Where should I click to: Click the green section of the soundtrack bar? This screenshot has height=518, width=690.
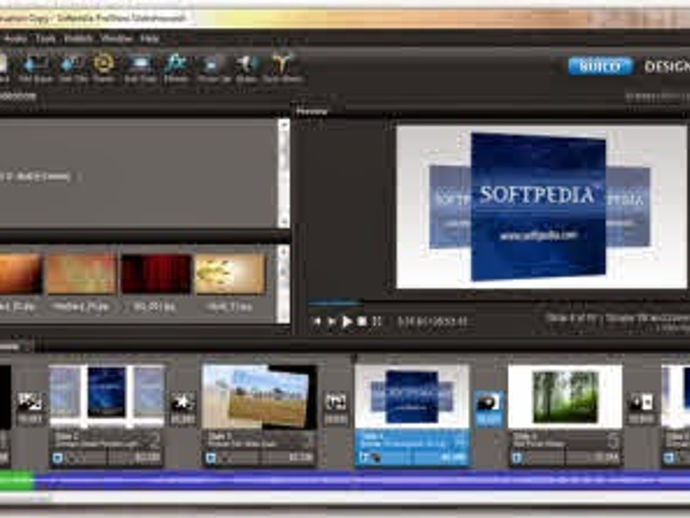click(17, 480)
